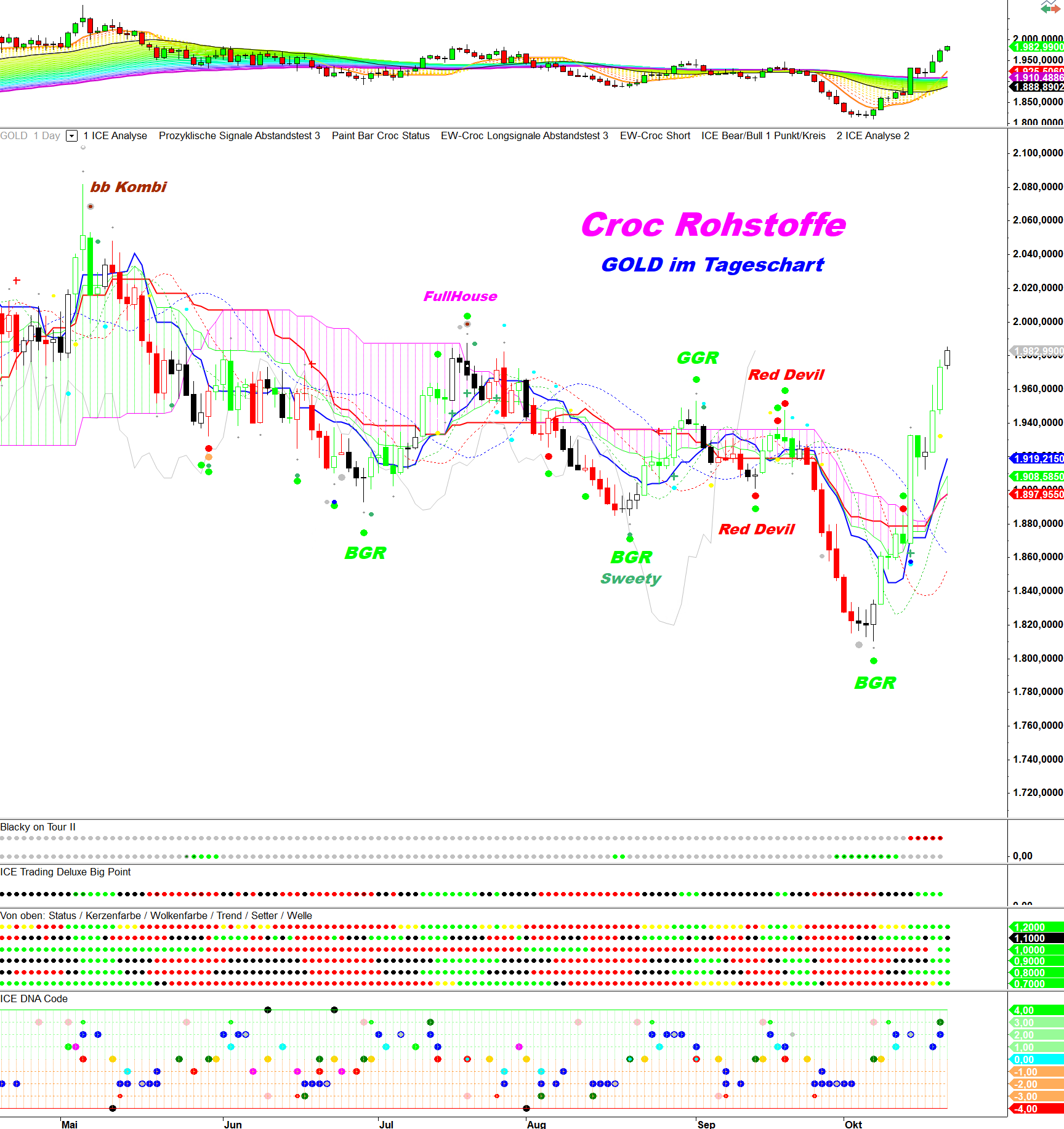Click the green 1.908,5850 price marker

(x=1037, y=476)
